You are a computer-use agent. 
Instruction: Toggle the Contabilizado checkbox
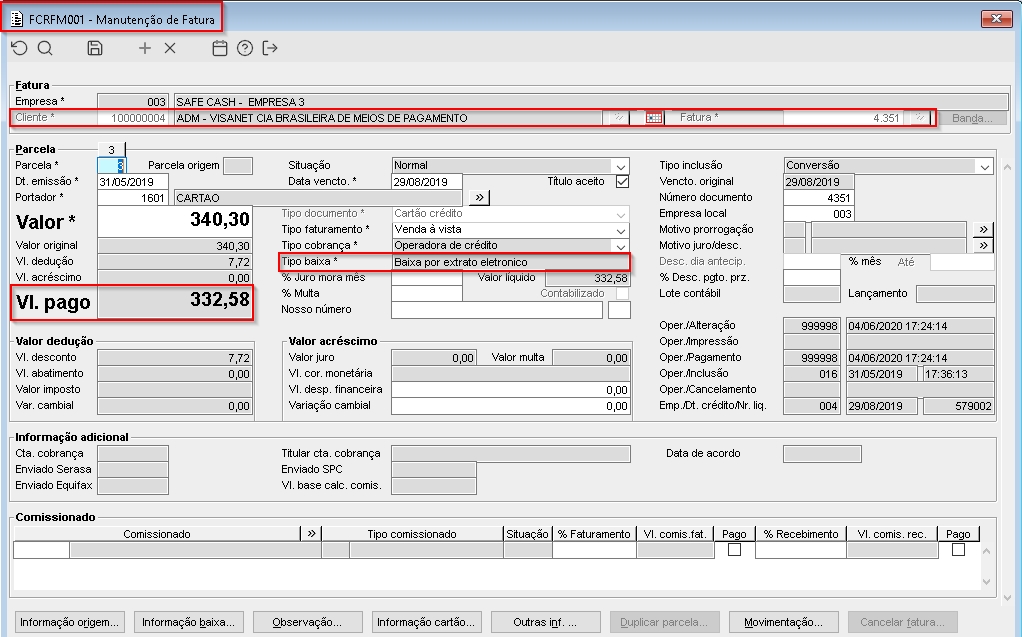tap(622, 293)
